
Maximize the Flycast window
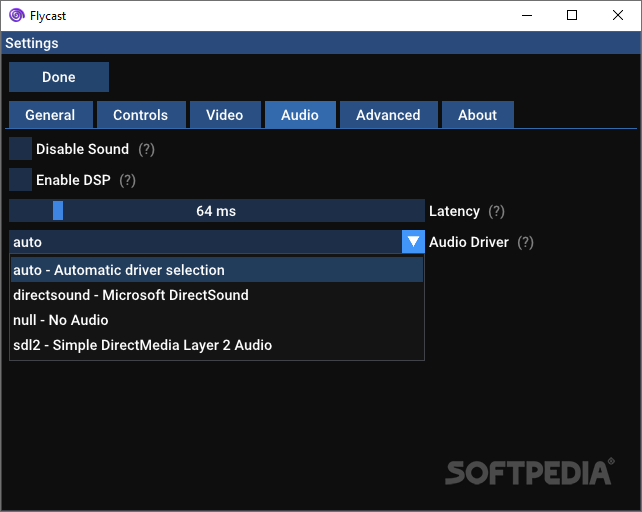pos(572,16)
